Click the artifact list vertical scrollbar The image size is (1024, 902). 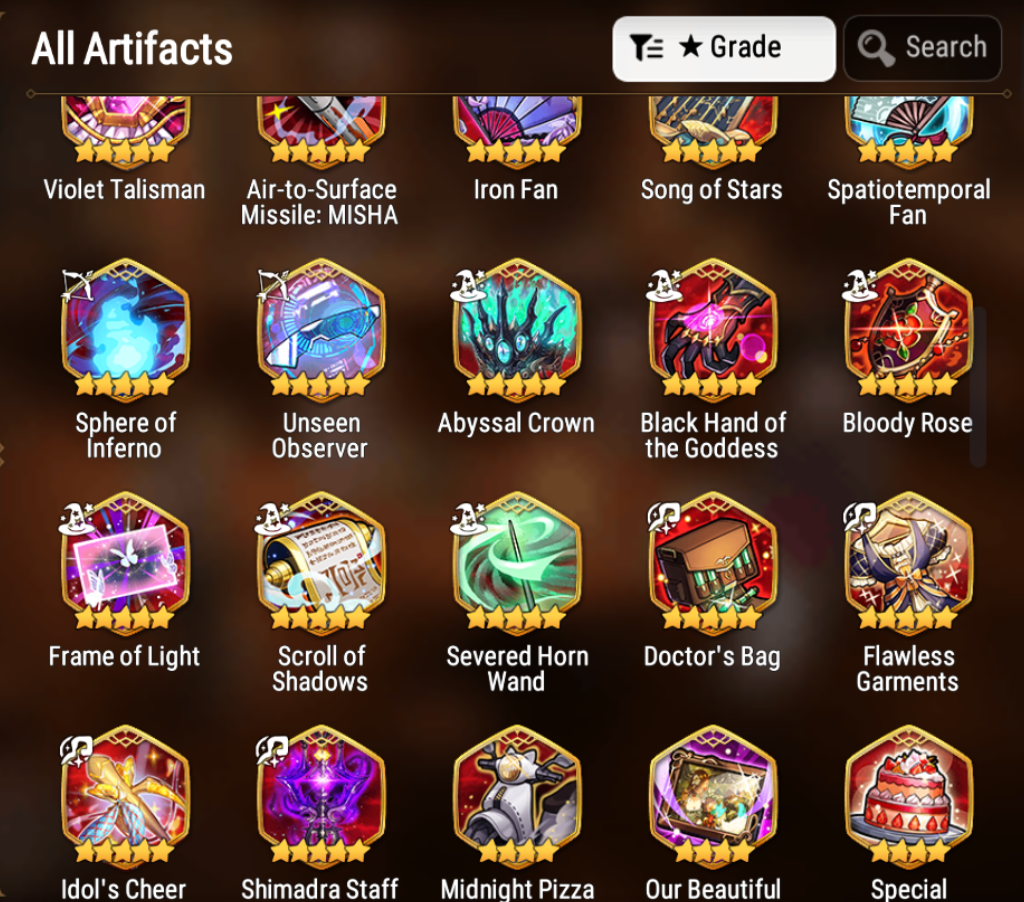978,385
